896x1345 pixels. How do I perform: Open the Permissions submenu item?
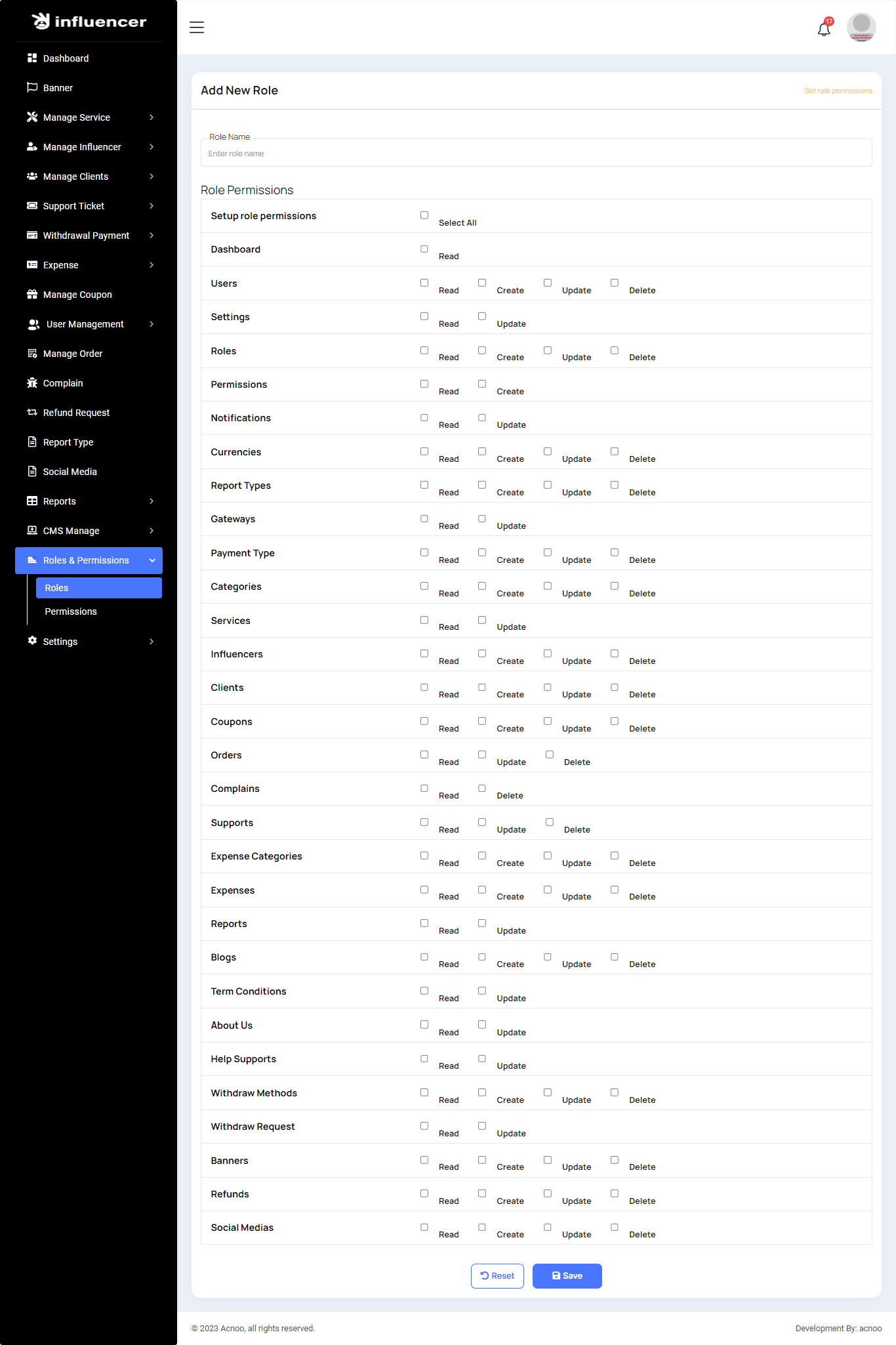[x=71, y=611]
